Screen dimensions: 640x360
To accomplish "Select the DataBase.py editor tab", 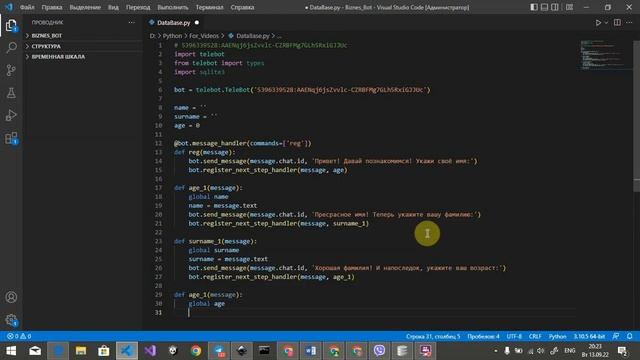I will click(x=173, y=22).
